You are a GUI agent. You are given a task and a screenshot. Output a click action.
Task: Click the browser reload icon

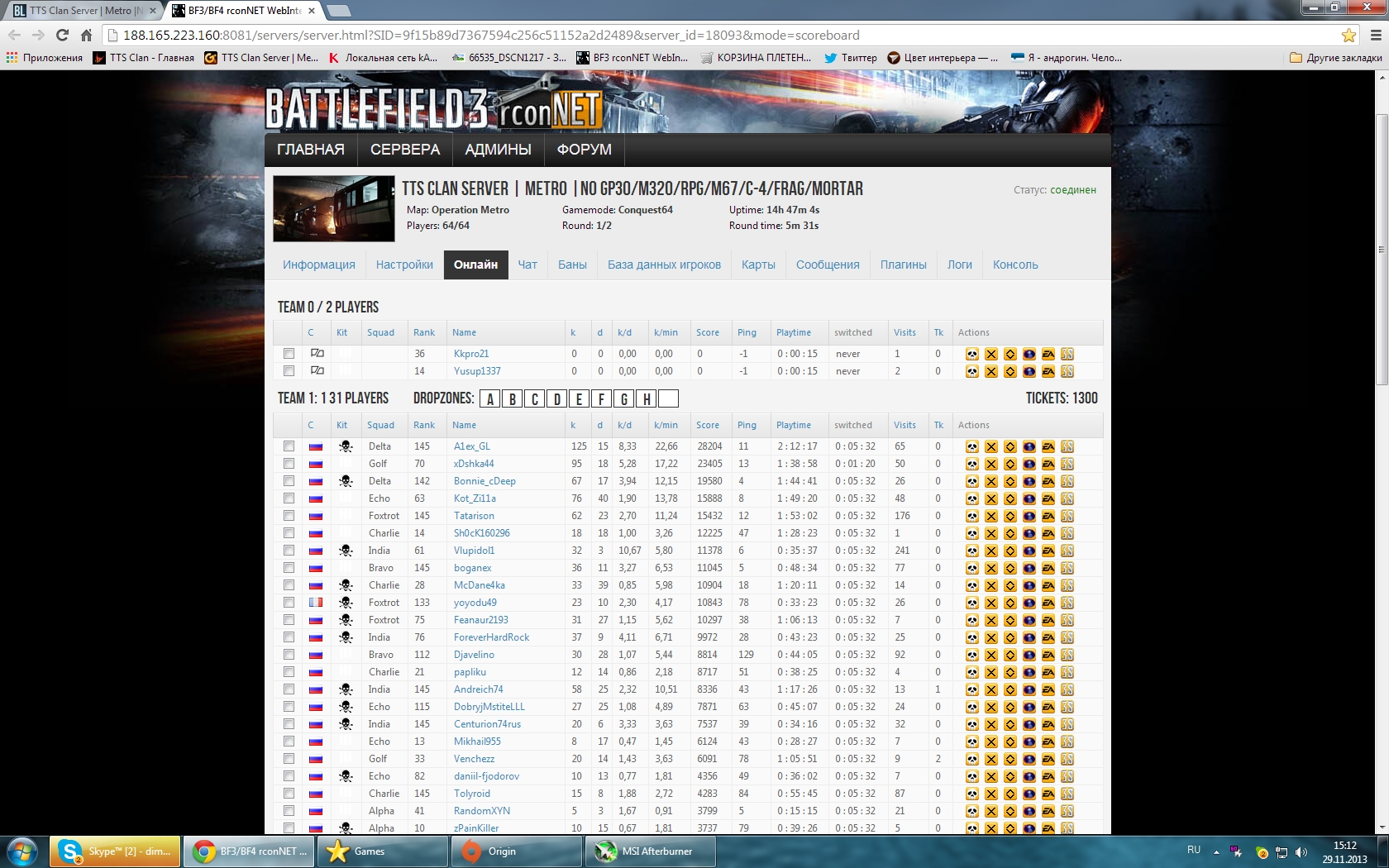click(x=62, y=35)
